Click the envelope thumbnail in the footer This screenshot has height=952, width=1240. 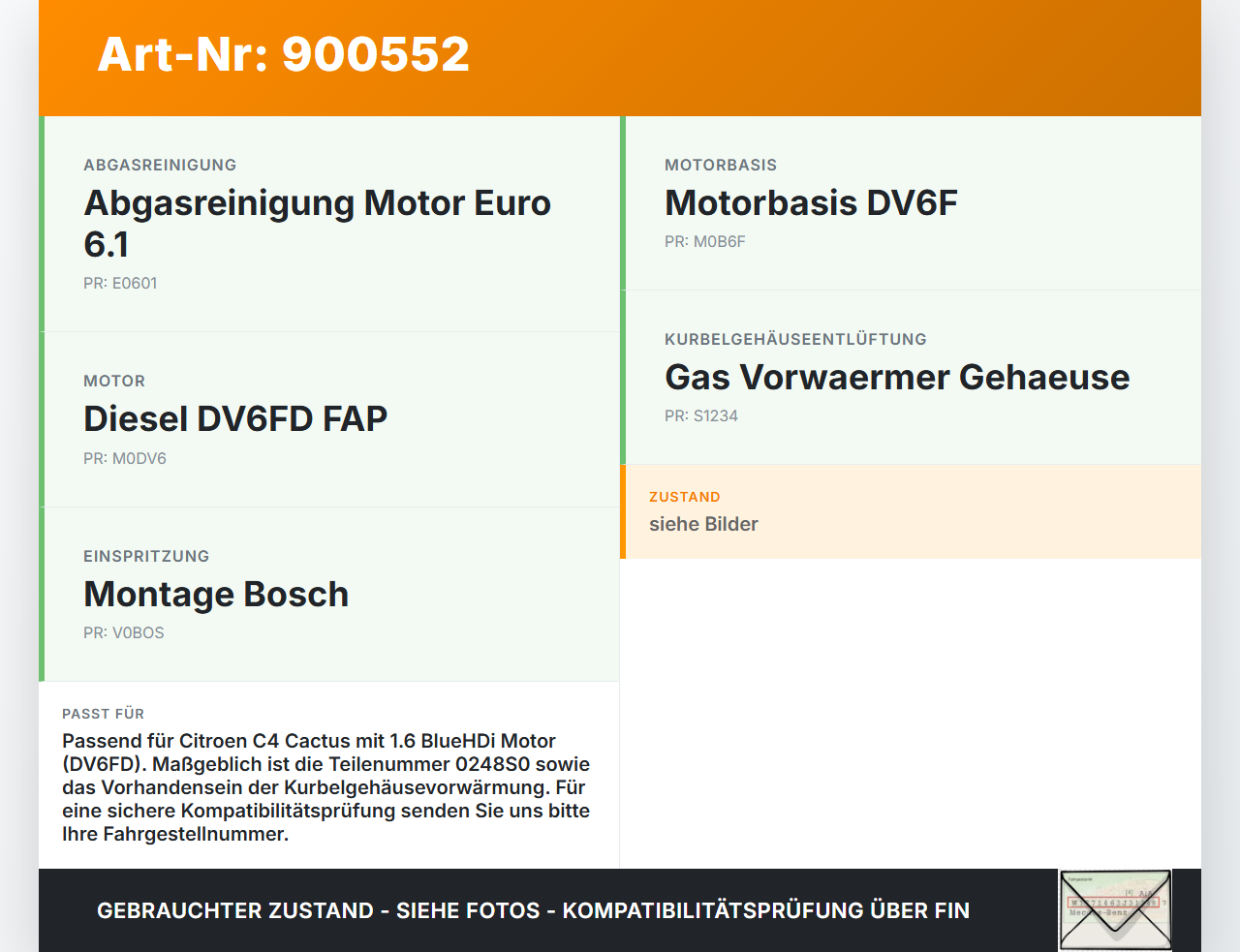[x=1115, y=909]
